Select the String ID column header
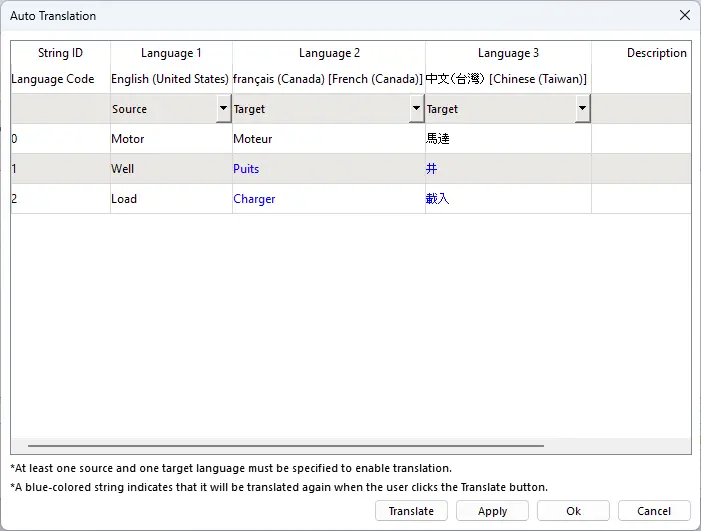The height and width of the screenshot is (531, 701). [60, 53]
